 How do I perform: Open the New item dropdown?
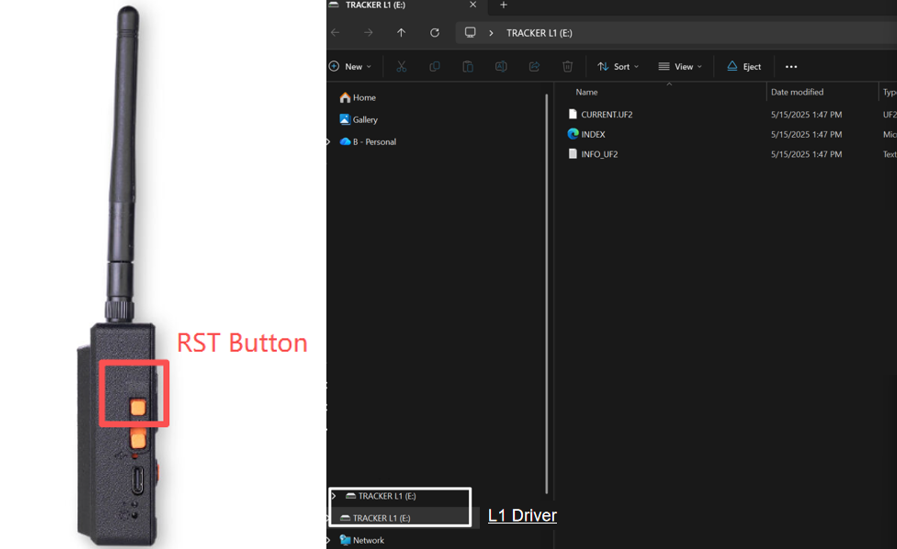[351, 67]
